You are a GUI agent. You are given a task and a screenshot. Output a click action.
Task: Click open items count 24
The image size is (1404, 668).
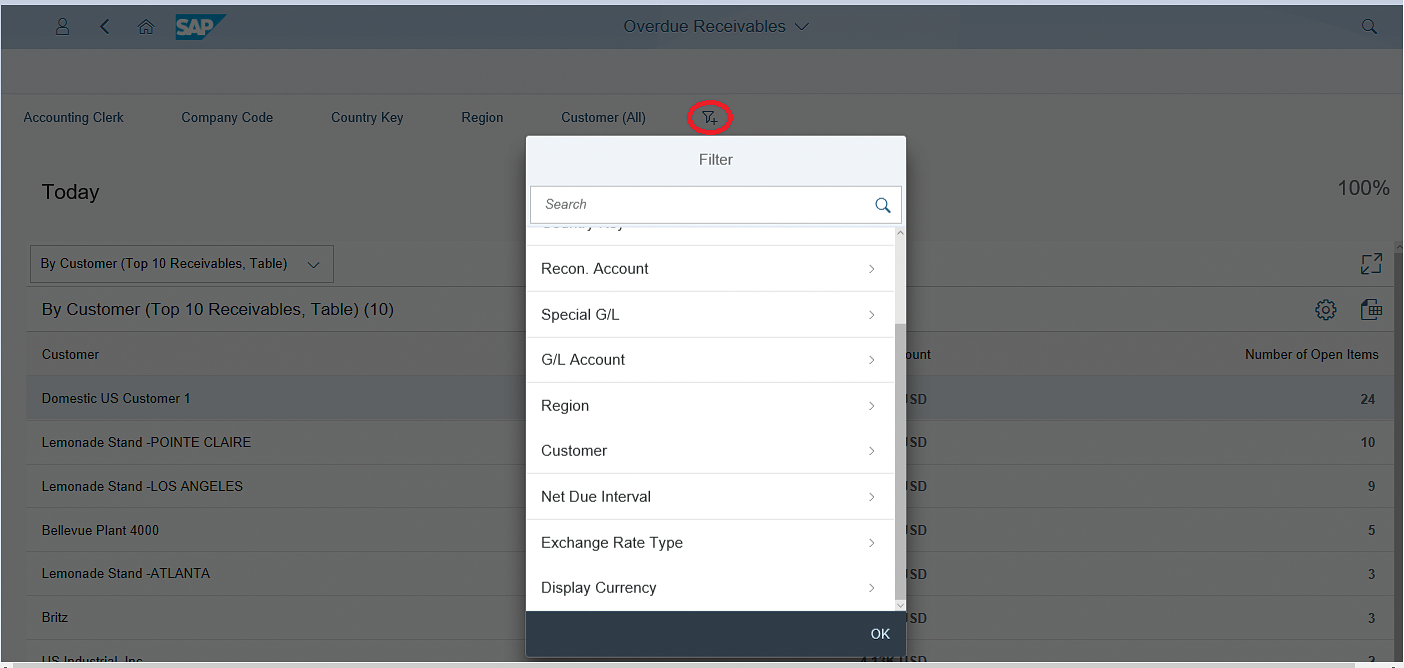point(1368,399)
